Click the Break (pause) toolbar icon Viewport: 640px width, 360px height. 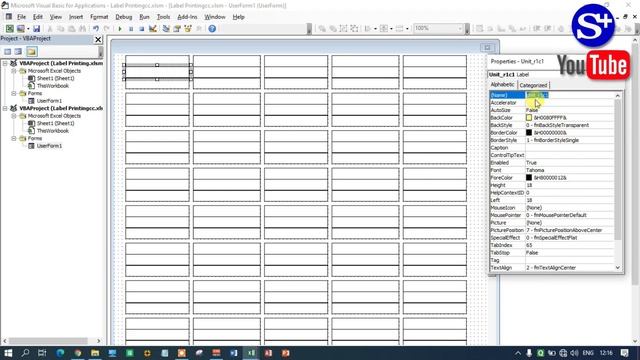pos(131,29)
